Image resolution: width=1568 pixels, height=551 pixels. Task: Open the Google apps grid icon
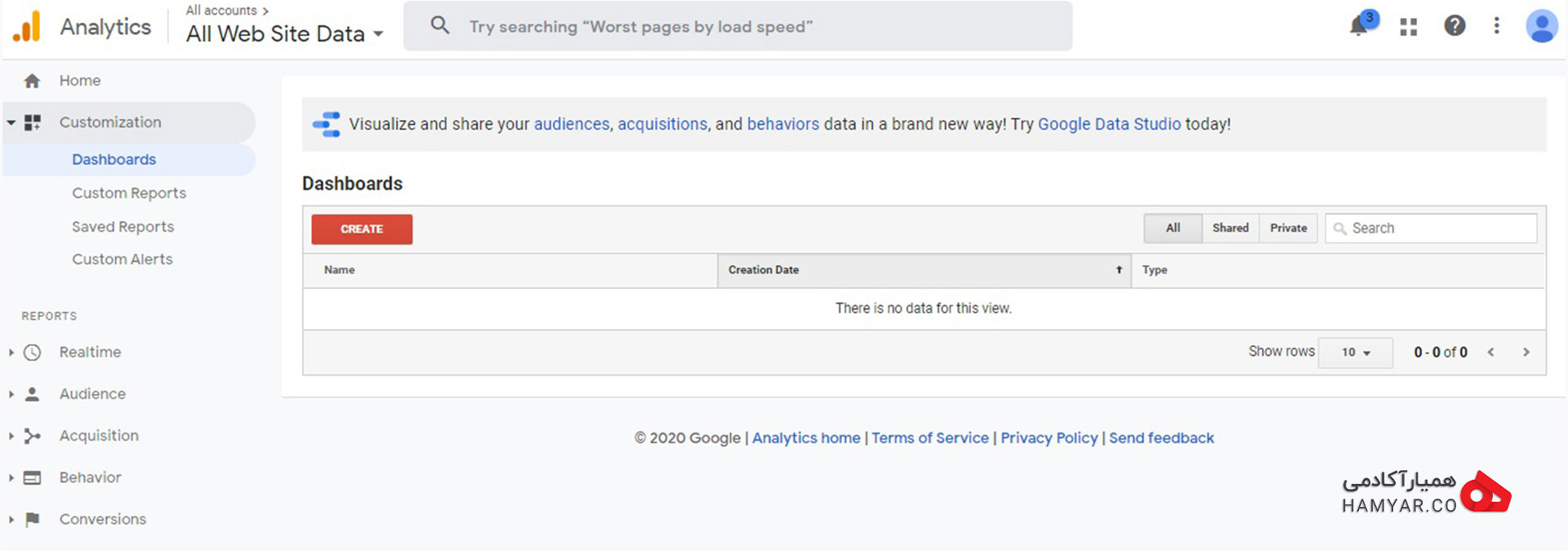coord(1409,27)
